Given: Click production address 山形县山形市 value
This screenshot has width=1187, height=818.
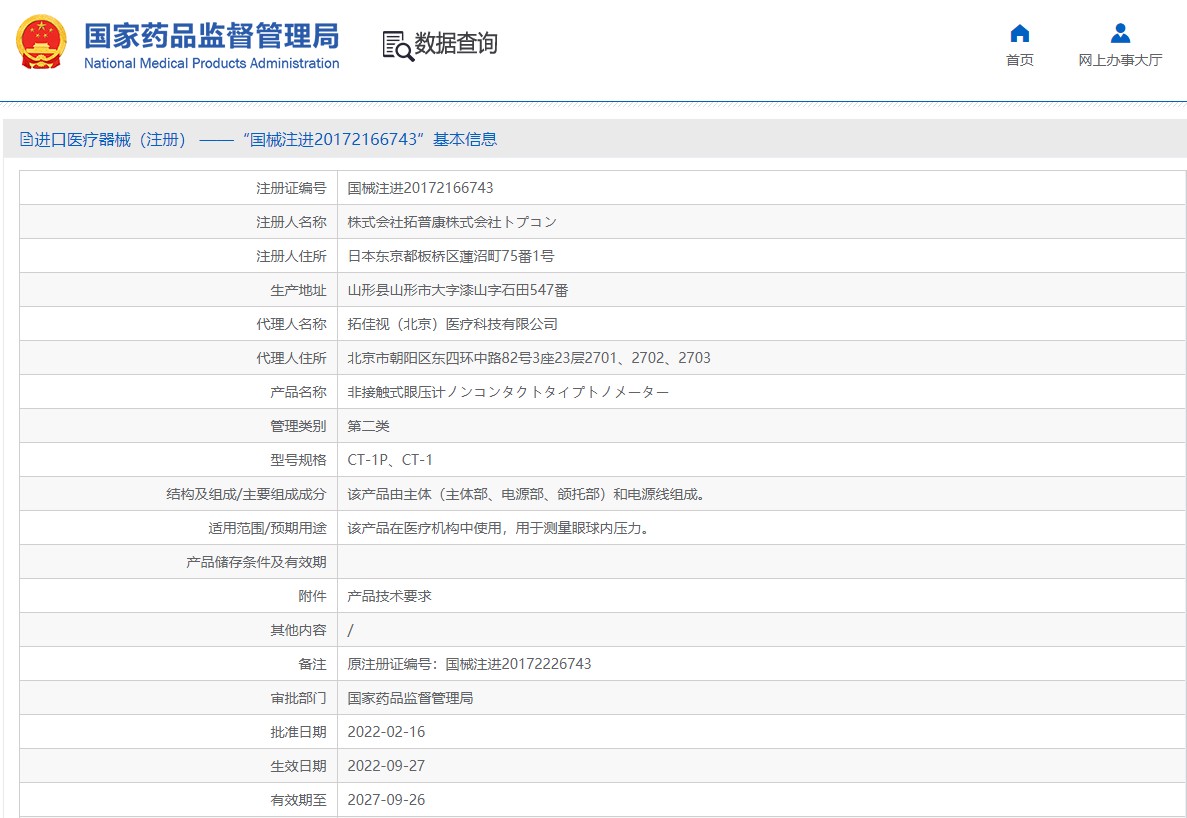Looking at the screenshot, I should [x=458, y=290].
